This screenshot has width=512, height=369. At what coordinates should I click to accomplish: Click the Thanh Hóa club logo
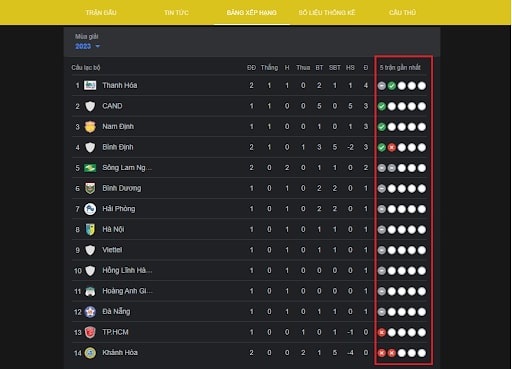[90, 85]
